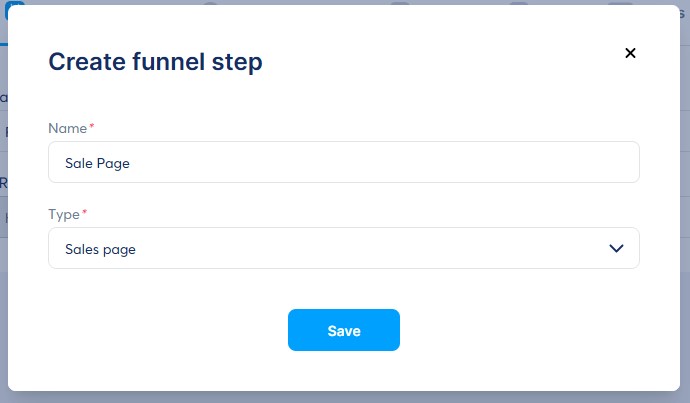
Task: Close the Create funnel step dialog
Action: click(630, 53)
